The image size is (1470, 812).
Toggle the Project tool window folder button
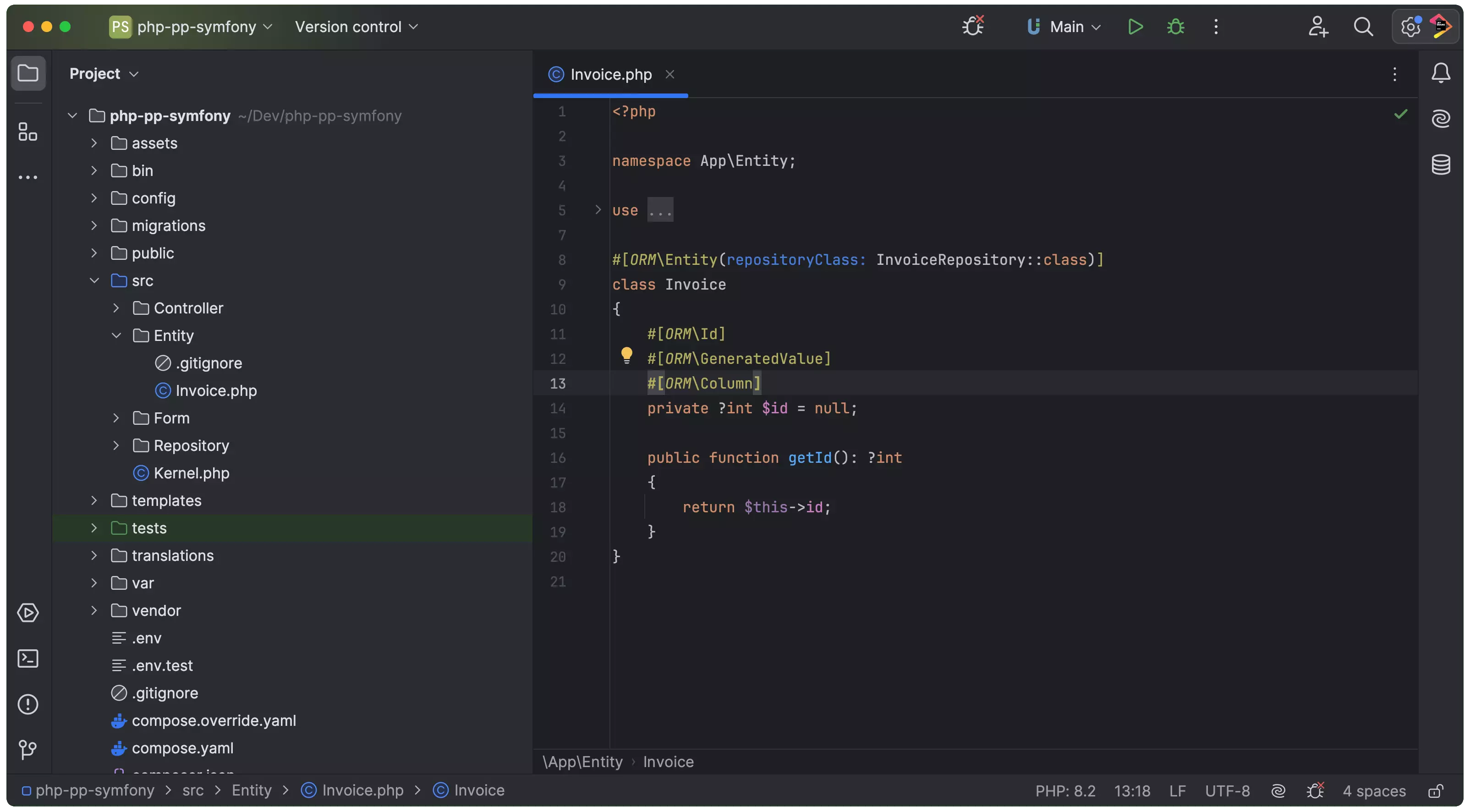coord(27,73)
